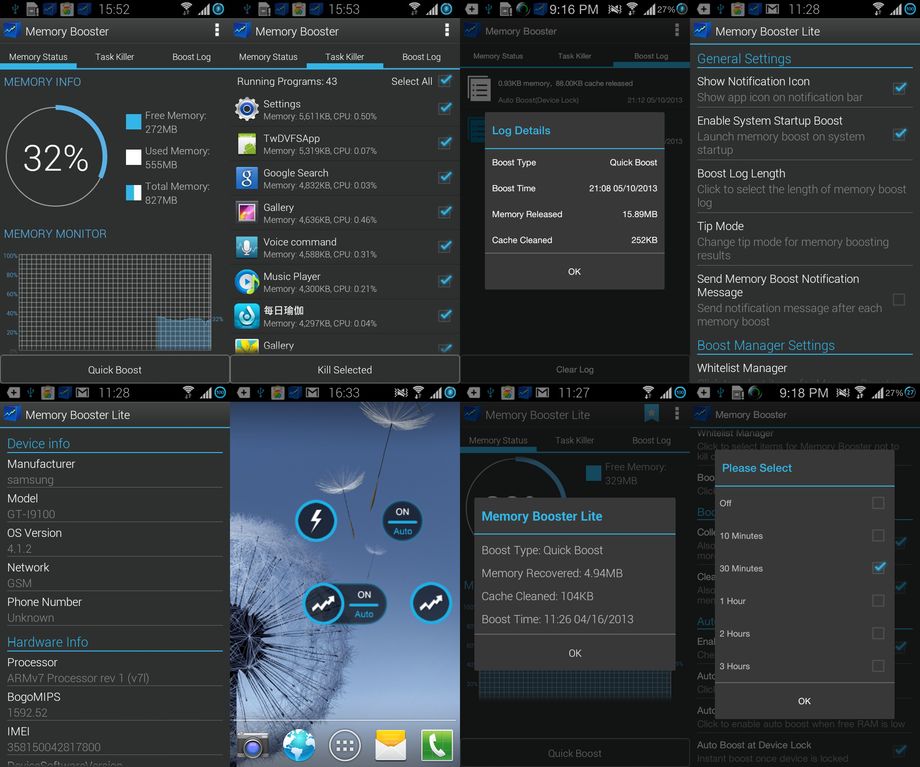Image resolution: width=920 pixels, height=767 pixels.
Task: Uncheck the Music Player row checkbox
Action: (x=445, y=281)
